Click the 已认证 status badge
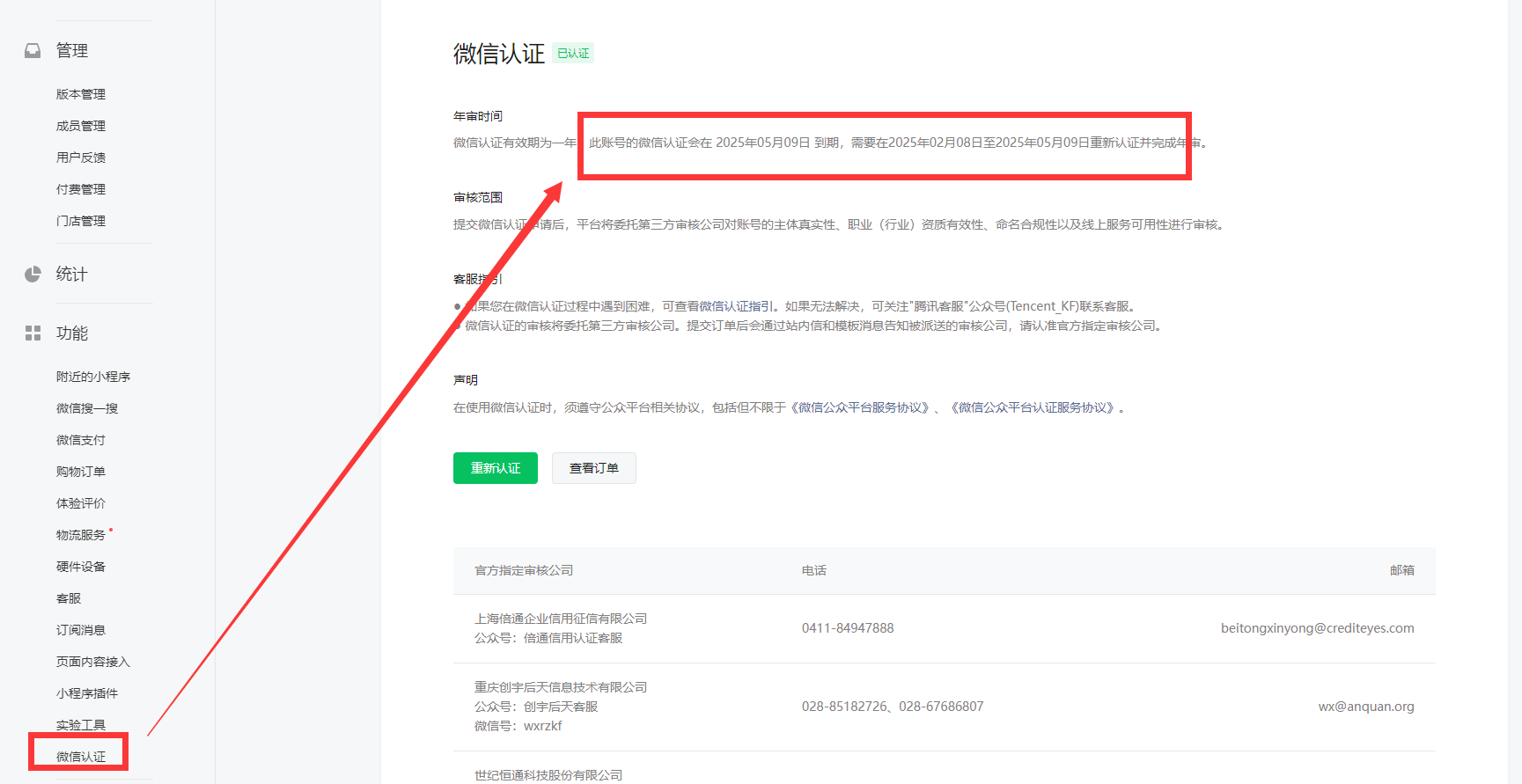 tap(573, 54)
